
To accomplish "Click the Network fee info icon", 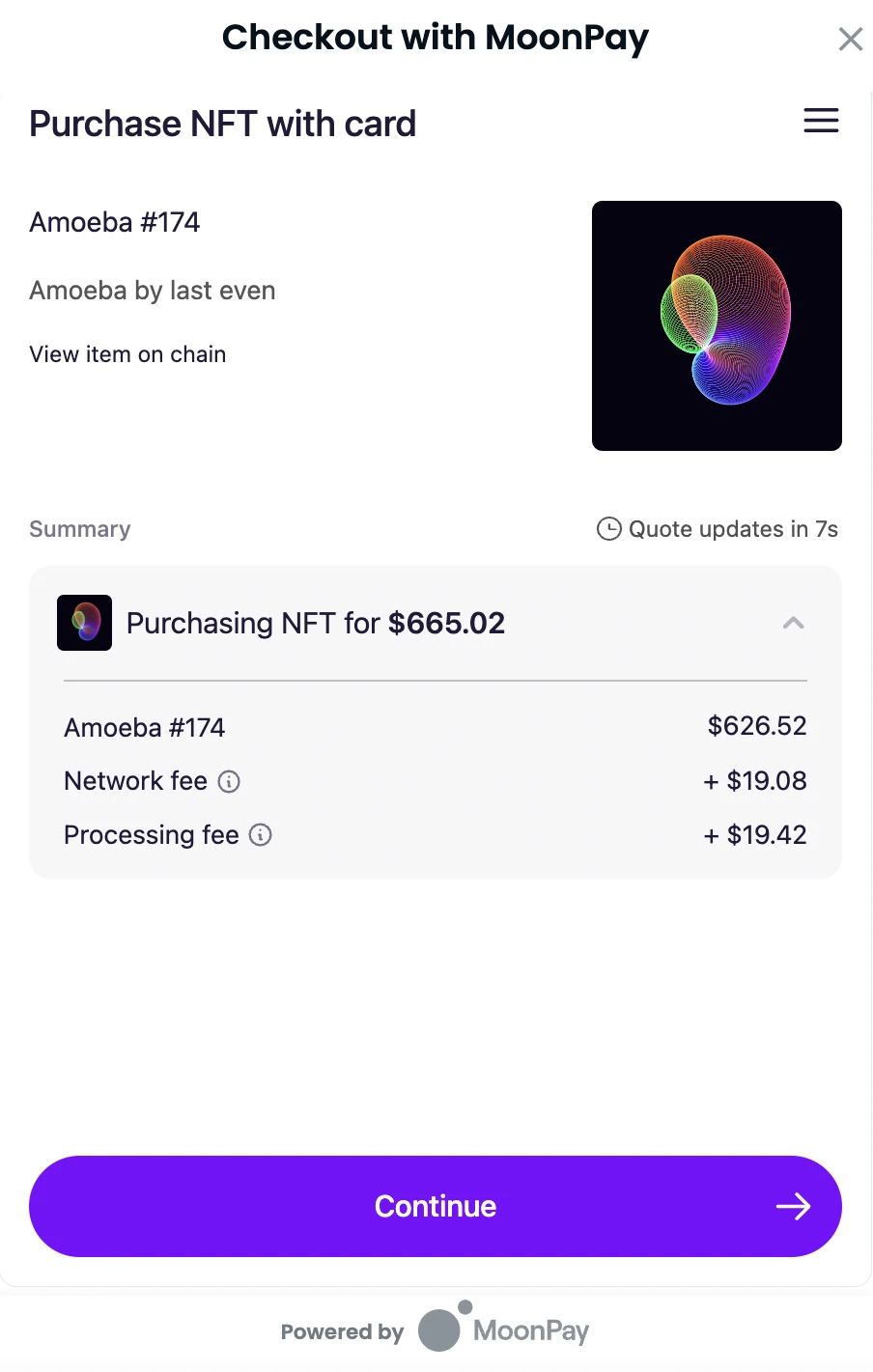I will 229,781.
